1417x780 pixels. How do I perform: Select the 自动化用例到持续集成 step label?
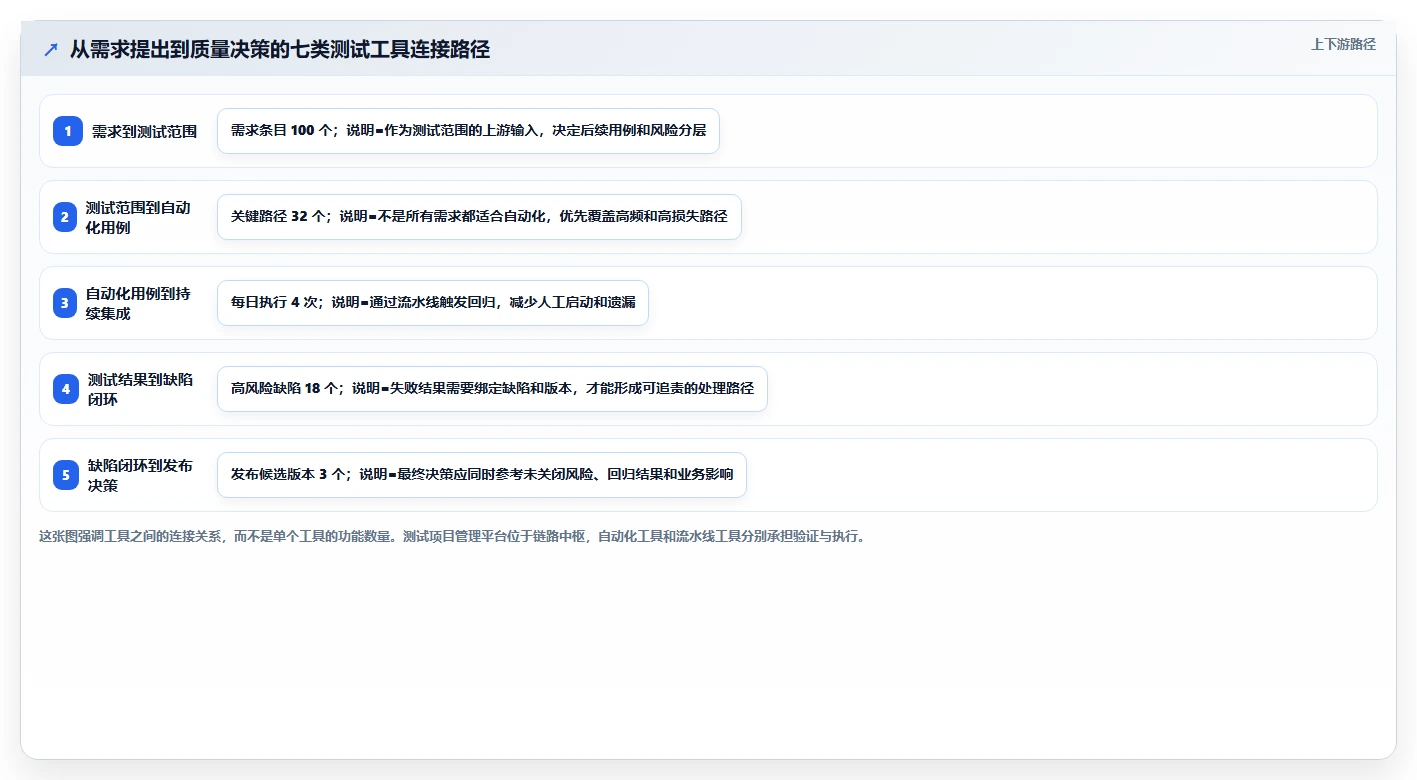138,303
